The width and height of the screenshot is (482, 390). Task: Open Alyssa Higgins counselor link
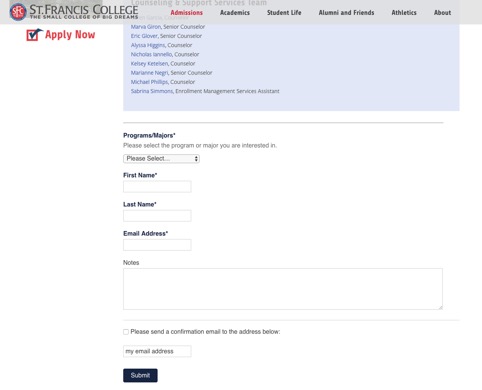point(148,45)
